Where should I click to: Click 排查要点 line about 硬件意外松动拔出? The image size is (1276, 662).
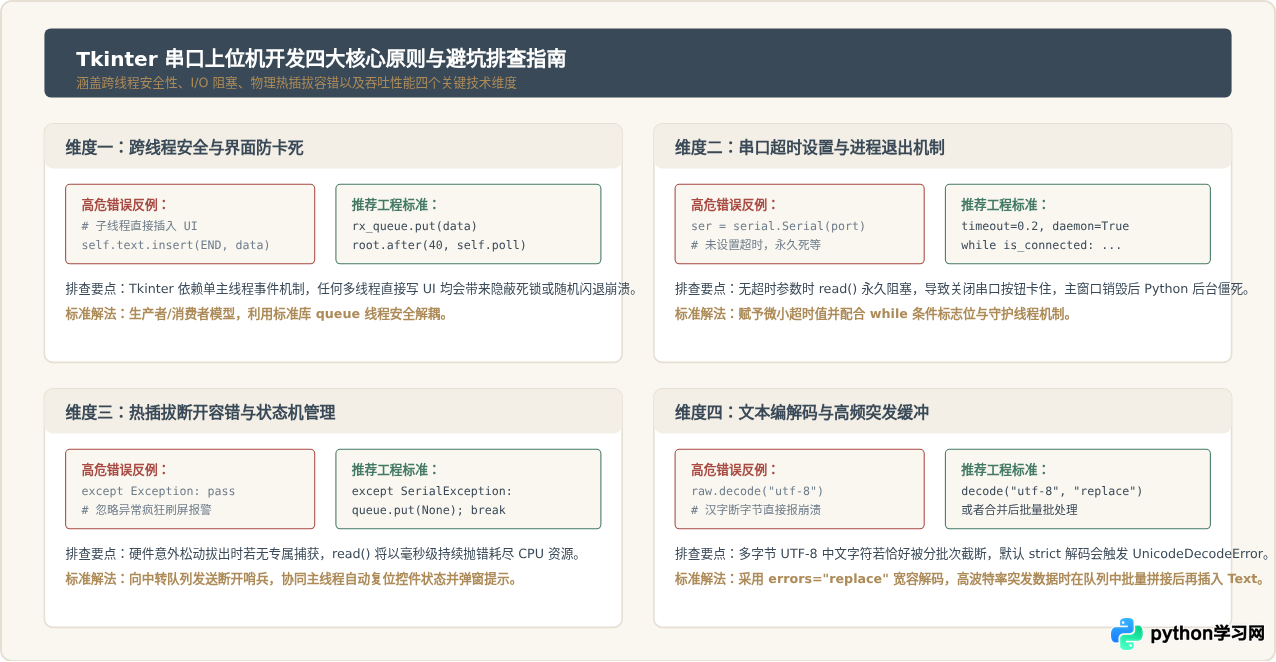click(323, 554)
